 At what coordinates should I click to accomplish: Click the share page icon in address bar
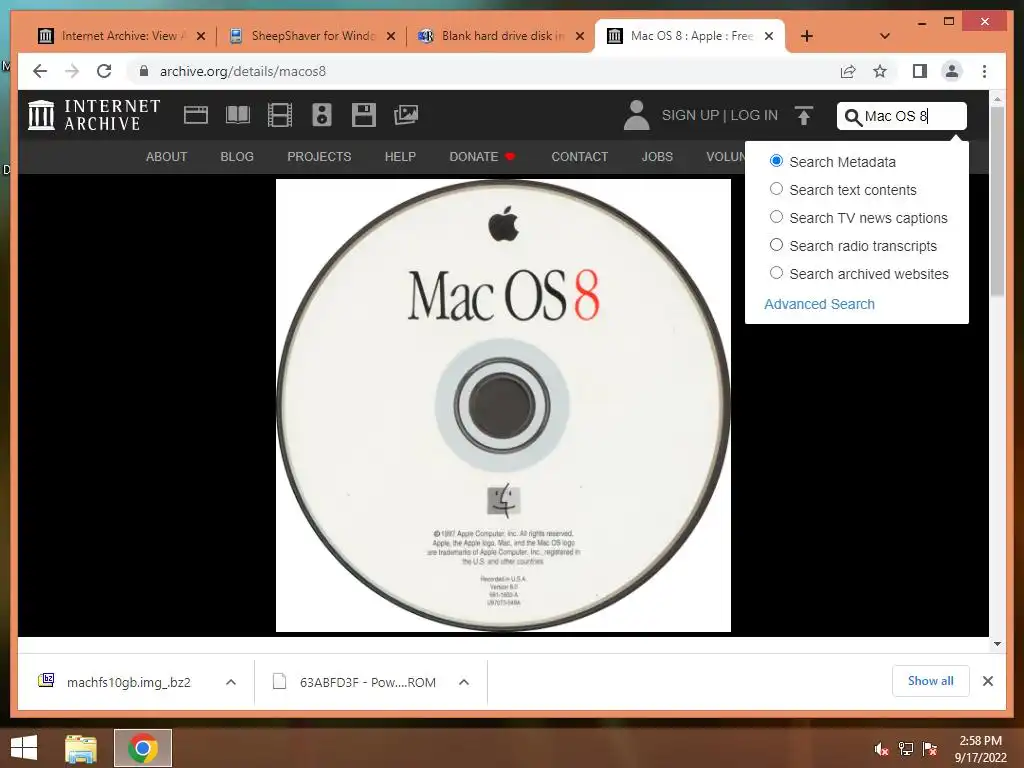pyautogui.click(x=848, y=71)
